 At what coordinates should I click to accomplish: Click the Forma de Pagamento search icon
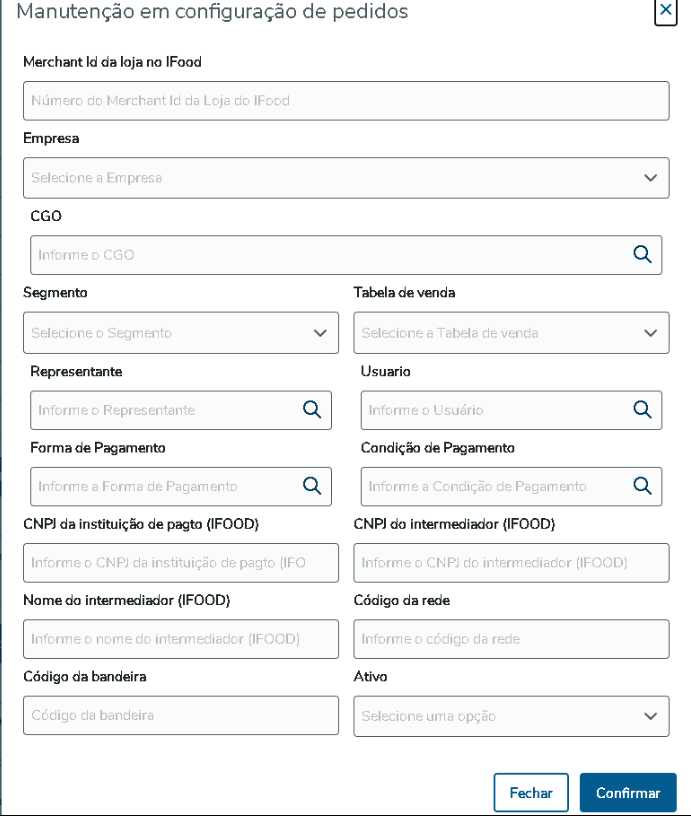tap(312, 486)
